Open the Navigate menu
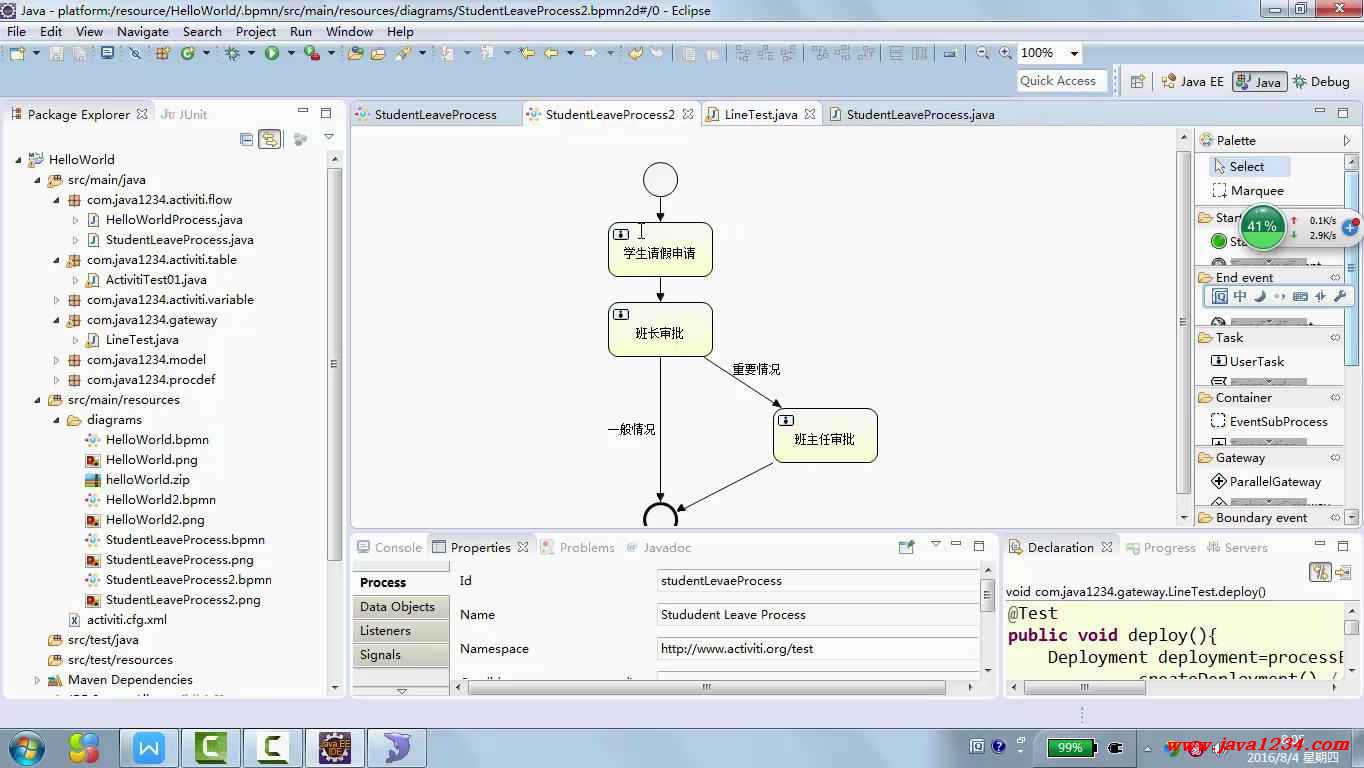 click(143, 31)
